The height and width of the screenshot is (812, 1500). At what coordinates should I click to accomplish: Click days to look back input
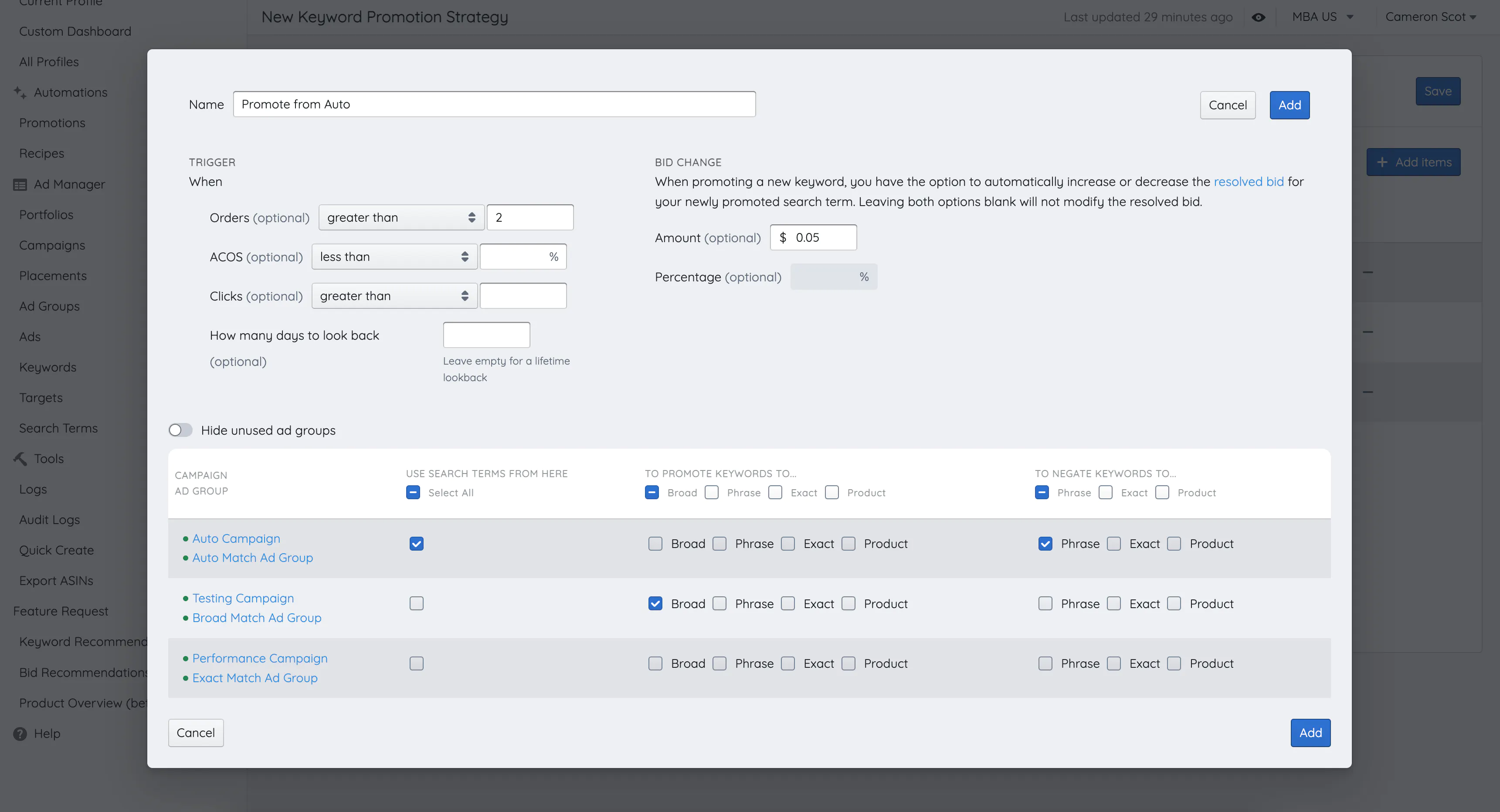click(486, 335)
